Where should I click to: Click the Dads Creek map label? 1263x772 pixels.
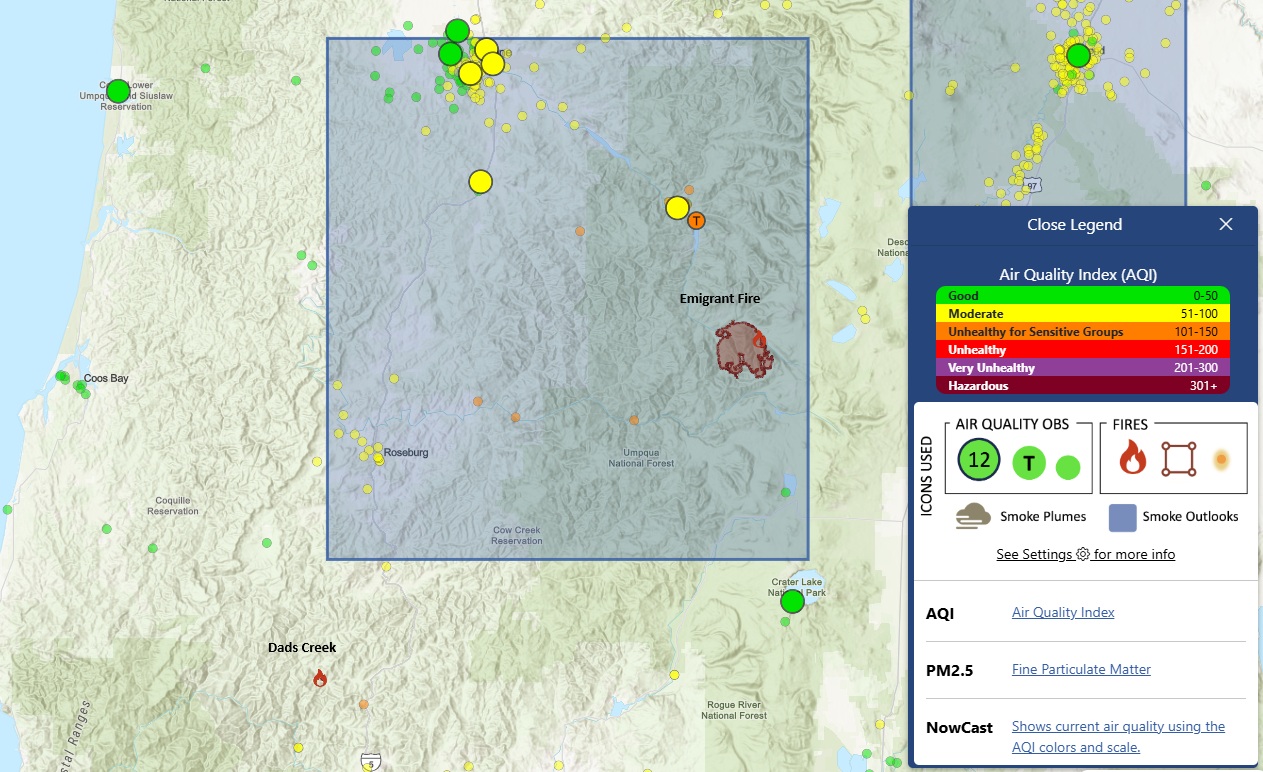pyautogui.click(x=302, y=648)
